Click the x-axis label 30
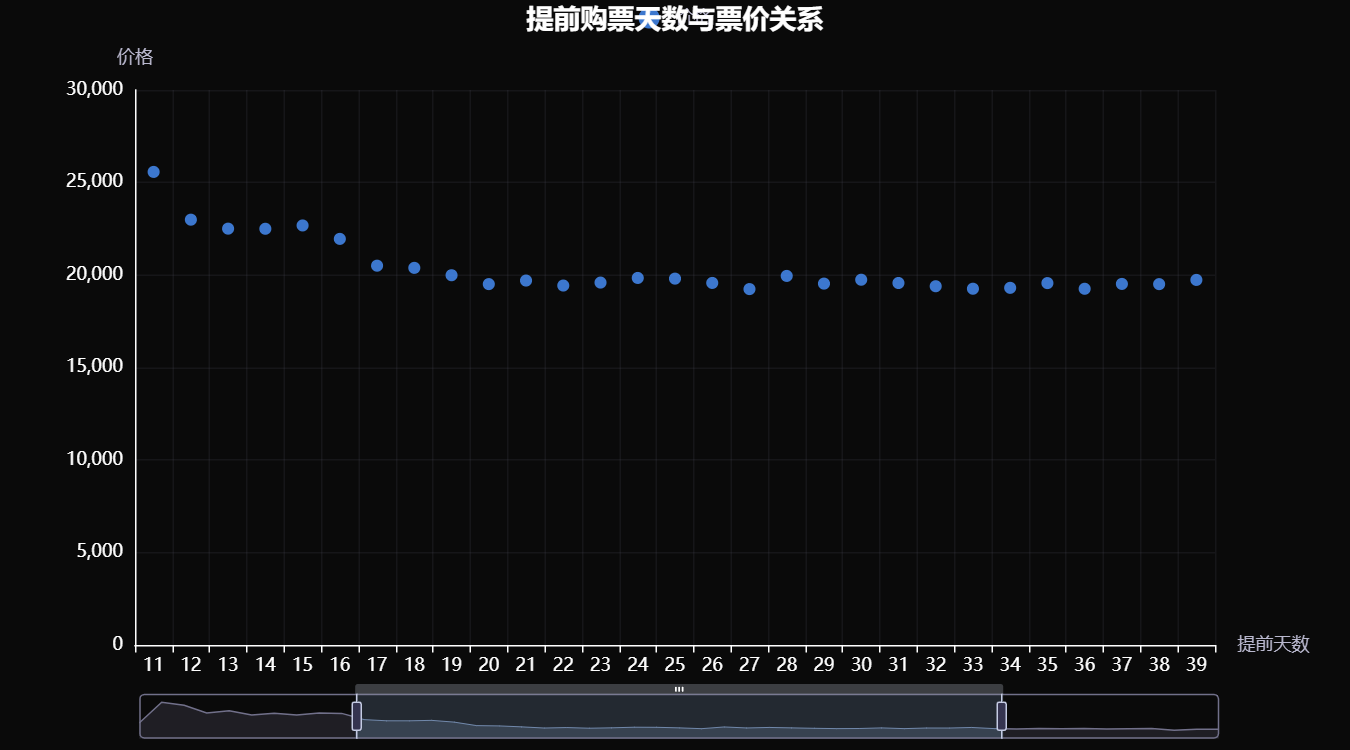The width and height of the screenshot is (1350, 750). point(861,665)
